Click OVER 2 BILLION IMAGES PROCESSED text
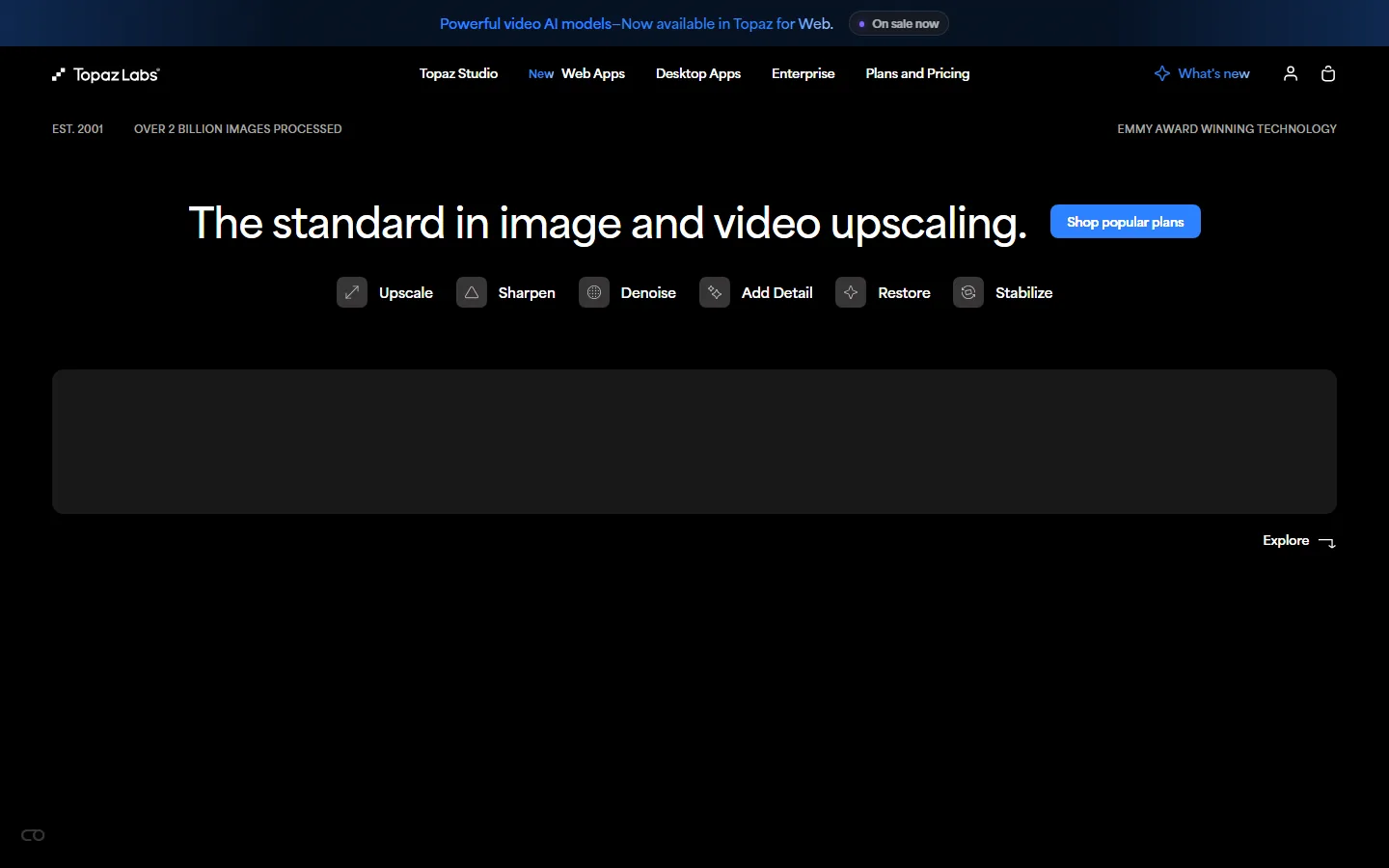 [x=238, y=128]
